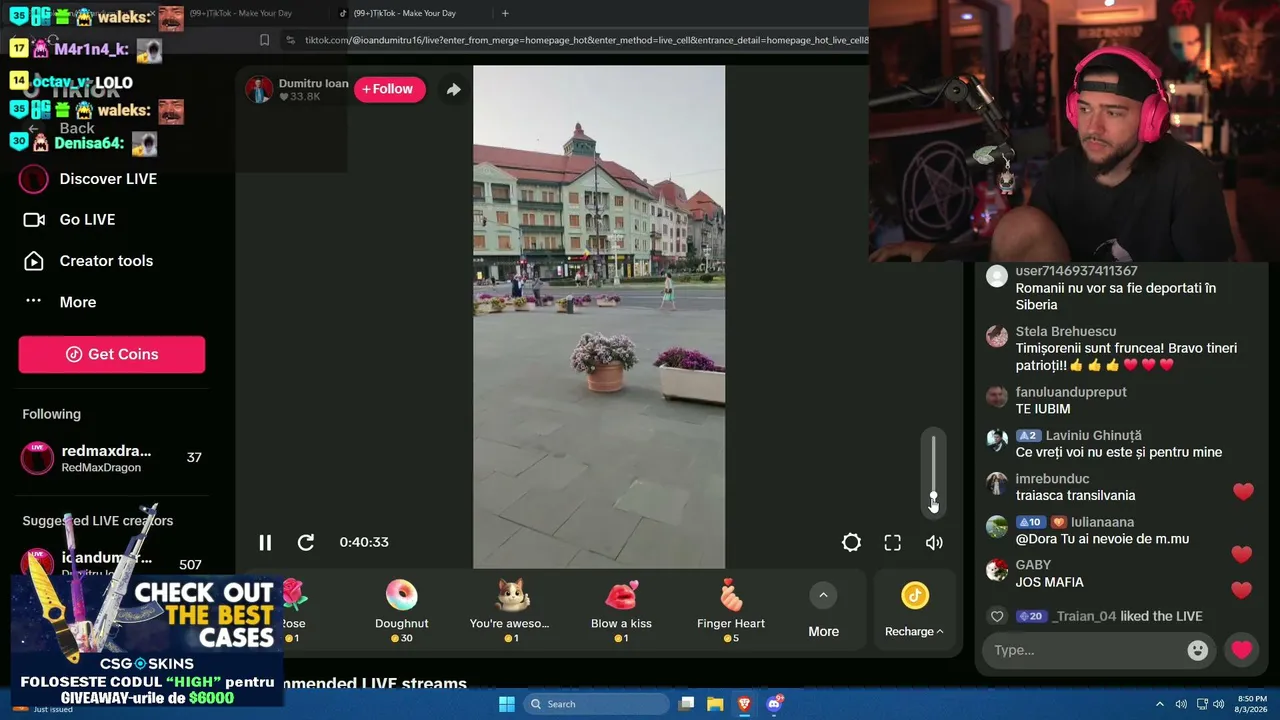Click user7146937411367 in the chat

(x=1076, y=271)
